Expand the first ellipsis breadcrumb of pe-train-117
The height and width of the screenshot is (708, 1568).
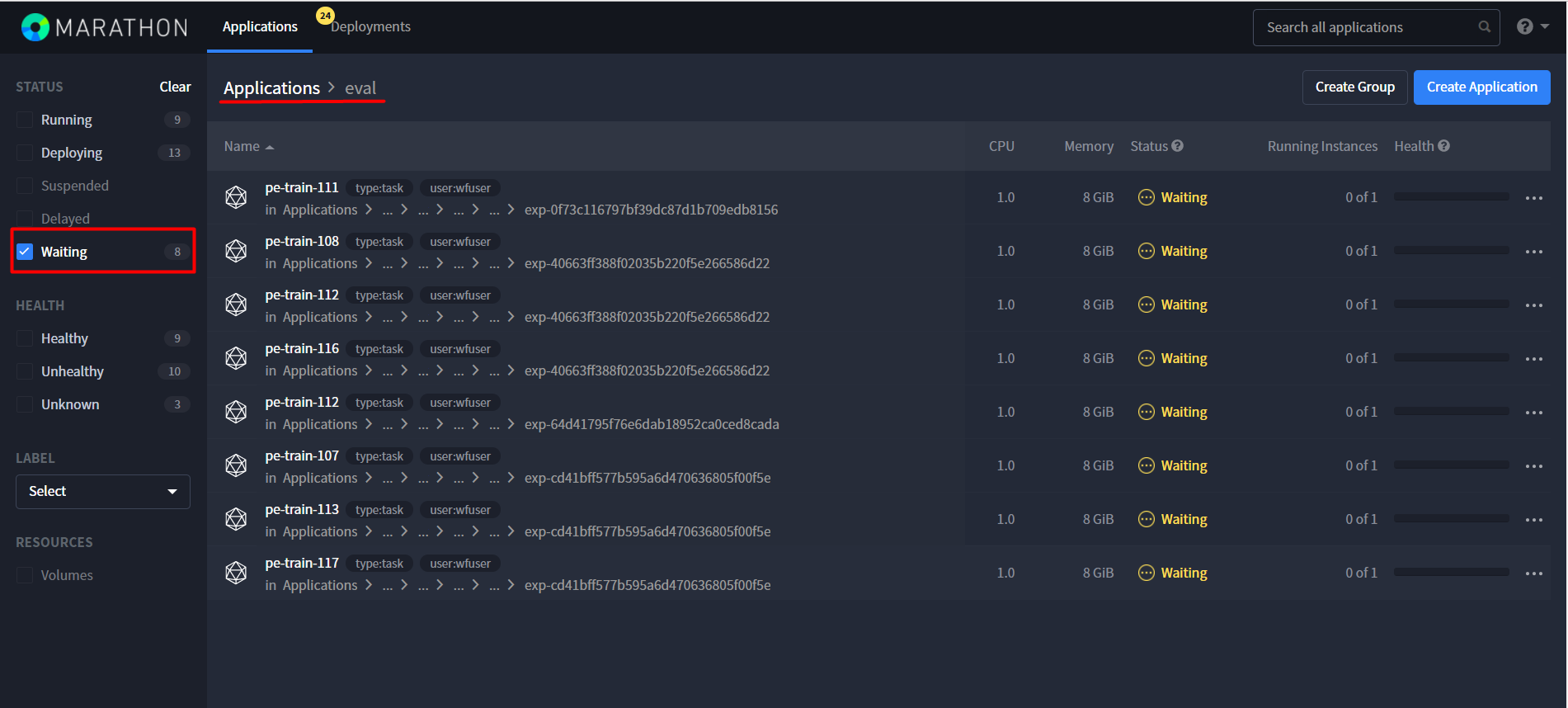click(388, 586)
